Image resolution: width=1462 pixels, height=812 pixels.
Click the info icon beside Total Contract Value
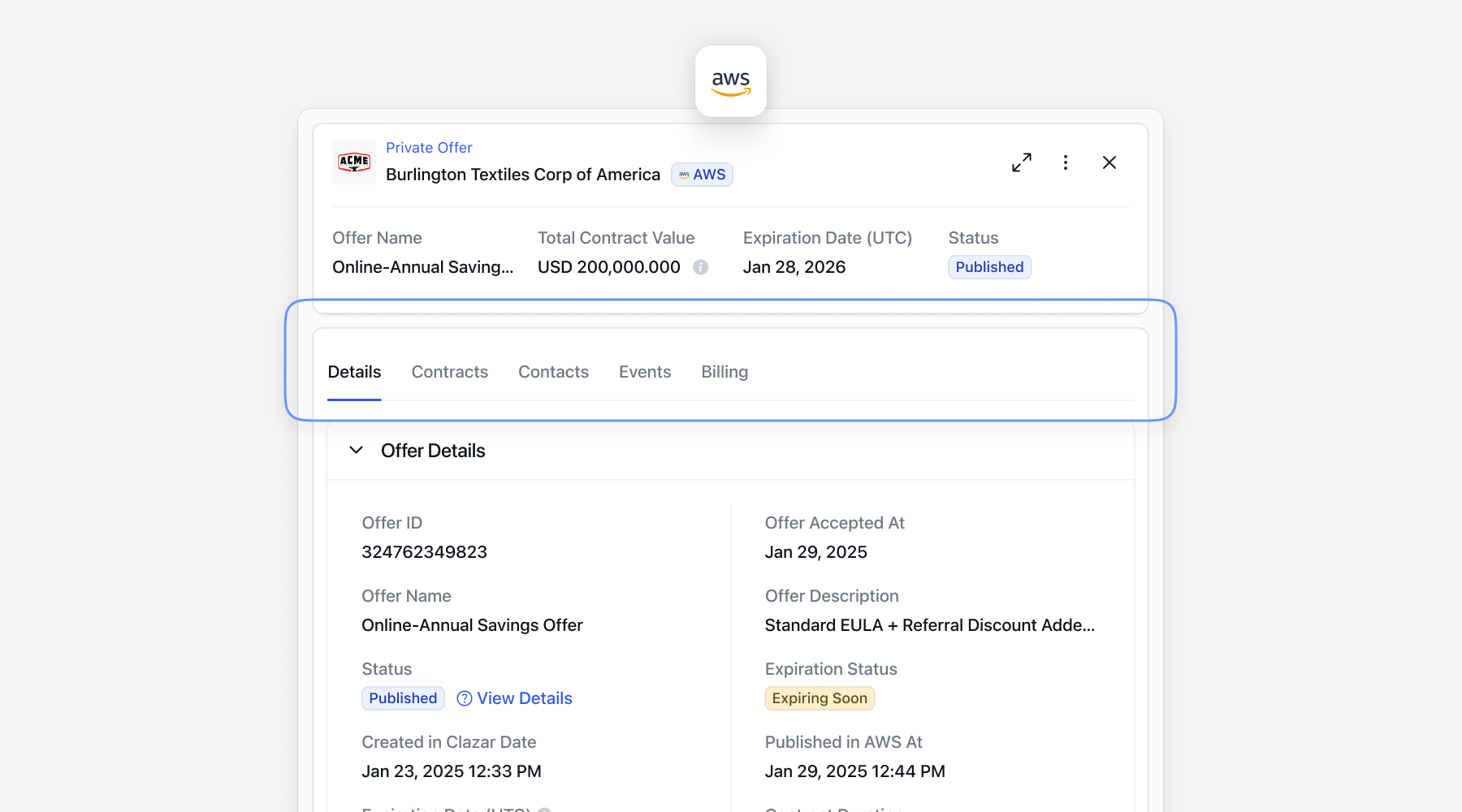pyautogui.click(x=701, y=267)
